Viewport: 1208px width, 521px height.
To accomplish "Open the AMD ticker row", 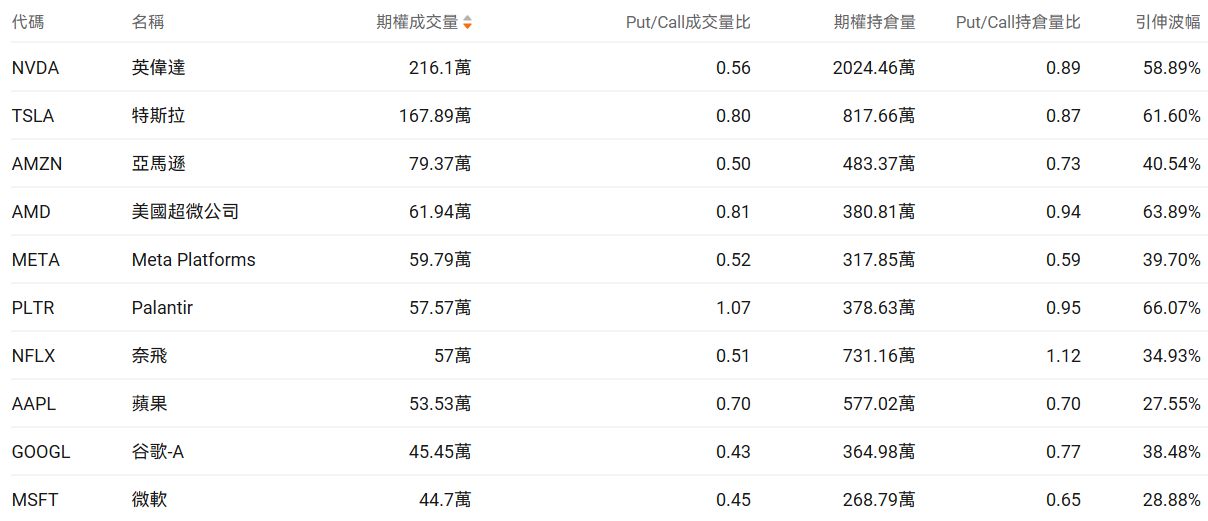I will (x=31, y=212).
